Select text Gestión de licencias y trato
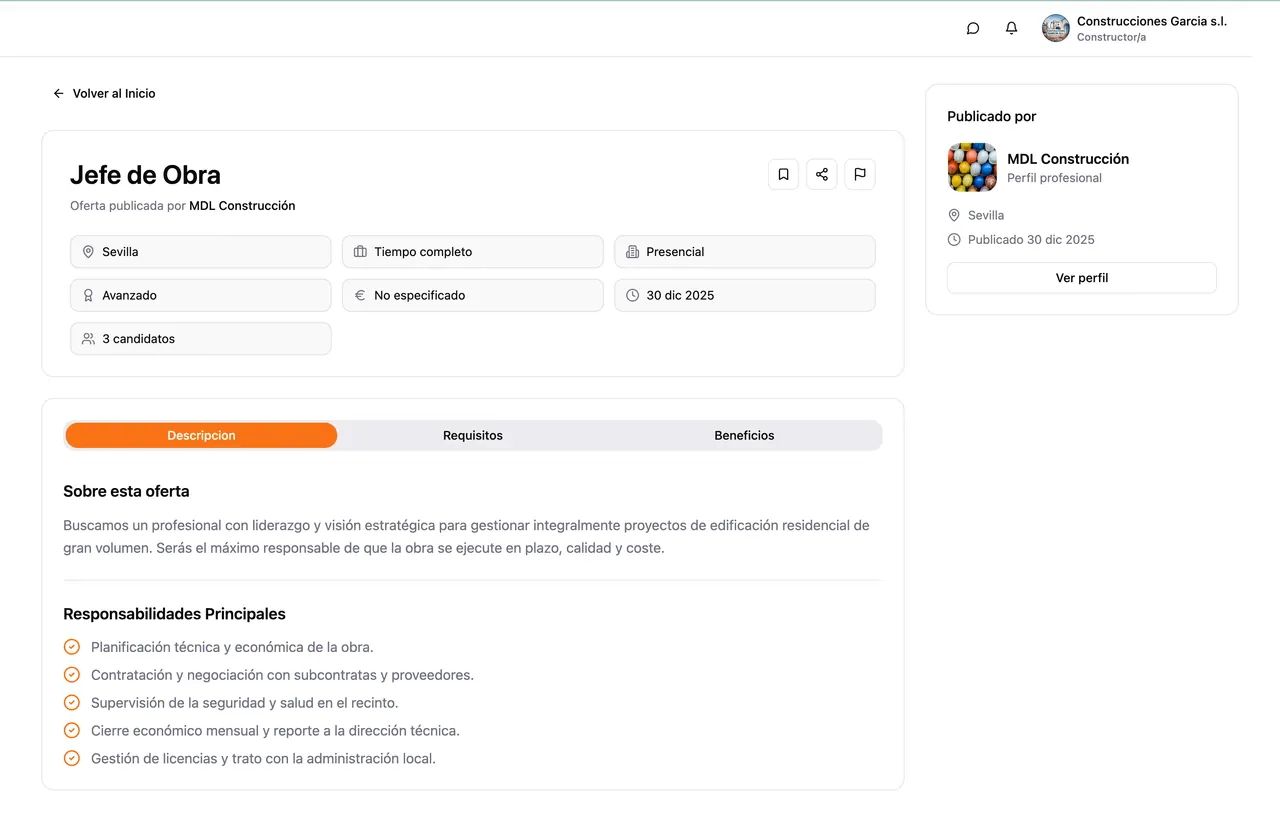The width and height of the screenshot is (1280, 838). (x=263, y=758)
